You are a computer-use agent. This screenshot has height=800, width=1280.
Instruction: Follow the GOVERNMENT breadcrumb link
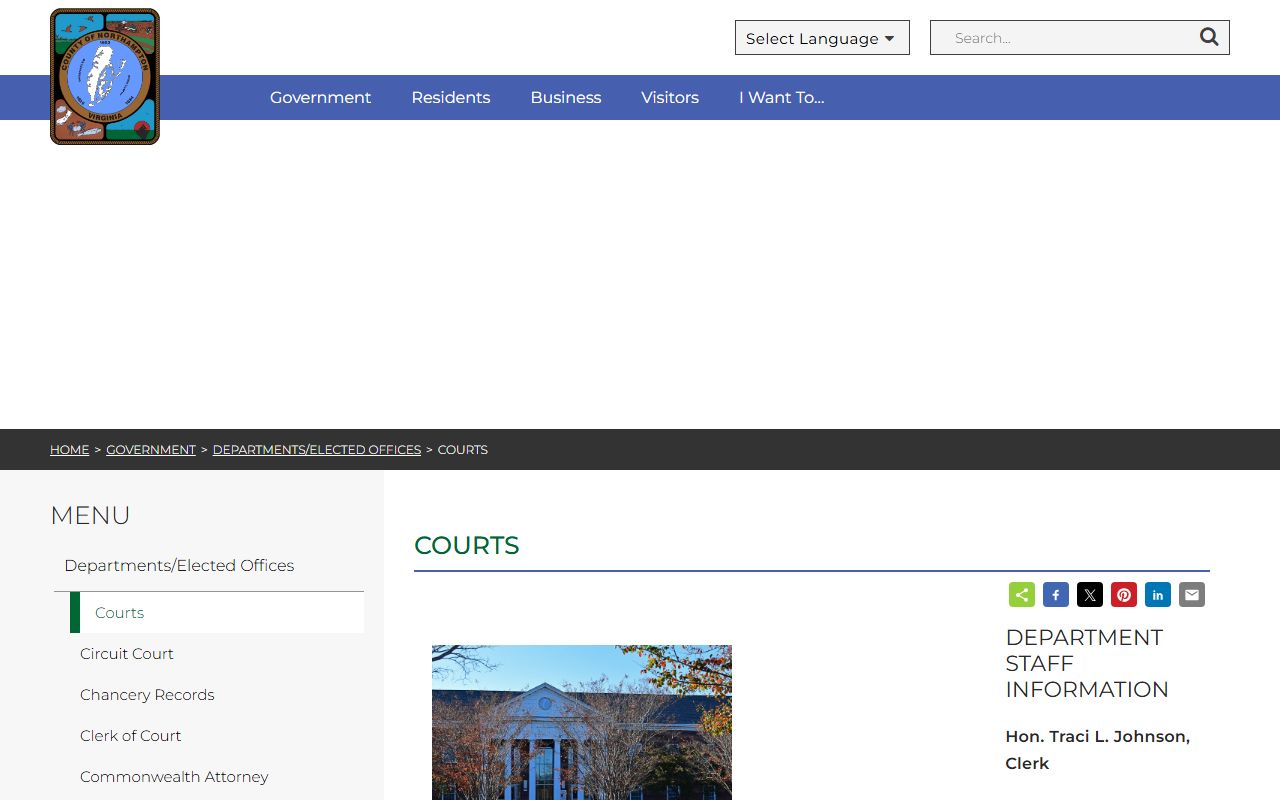[x=151, y=450]
